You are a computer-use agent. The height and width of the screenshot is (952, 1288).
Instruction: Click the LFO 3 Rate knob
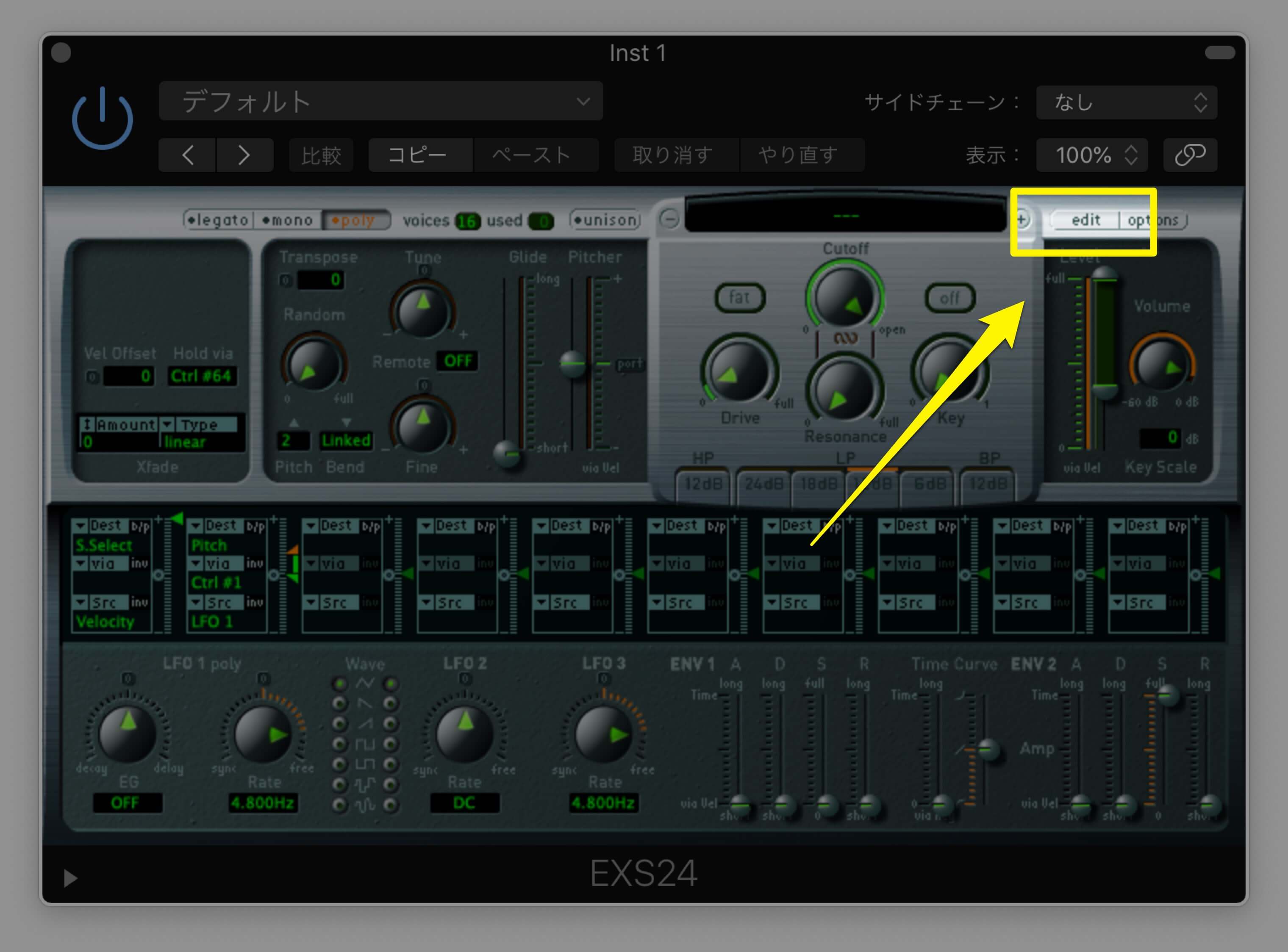pyautogui.click(x=604, y=734)
